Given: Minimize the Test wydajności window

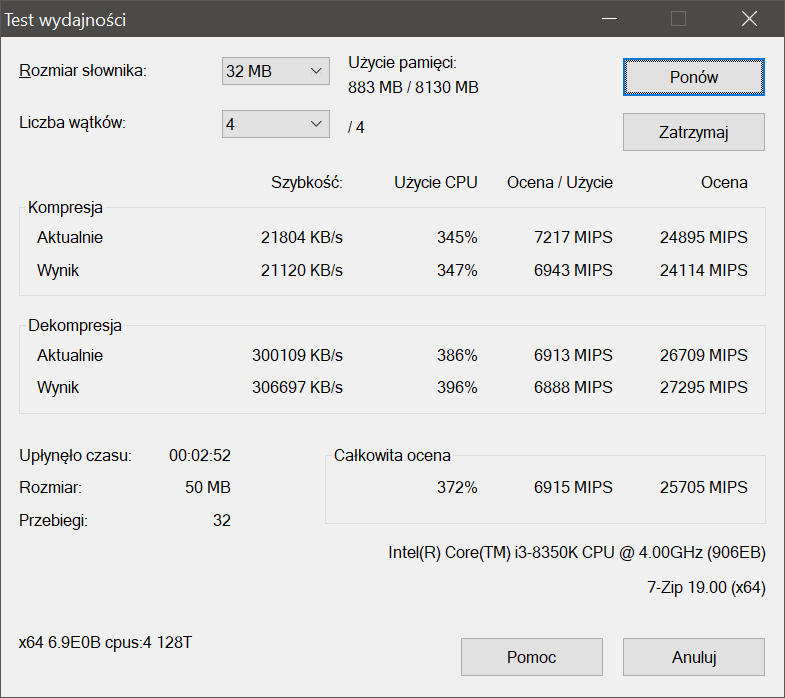Looking at the screenshot, I should click(x=609, y=19).
